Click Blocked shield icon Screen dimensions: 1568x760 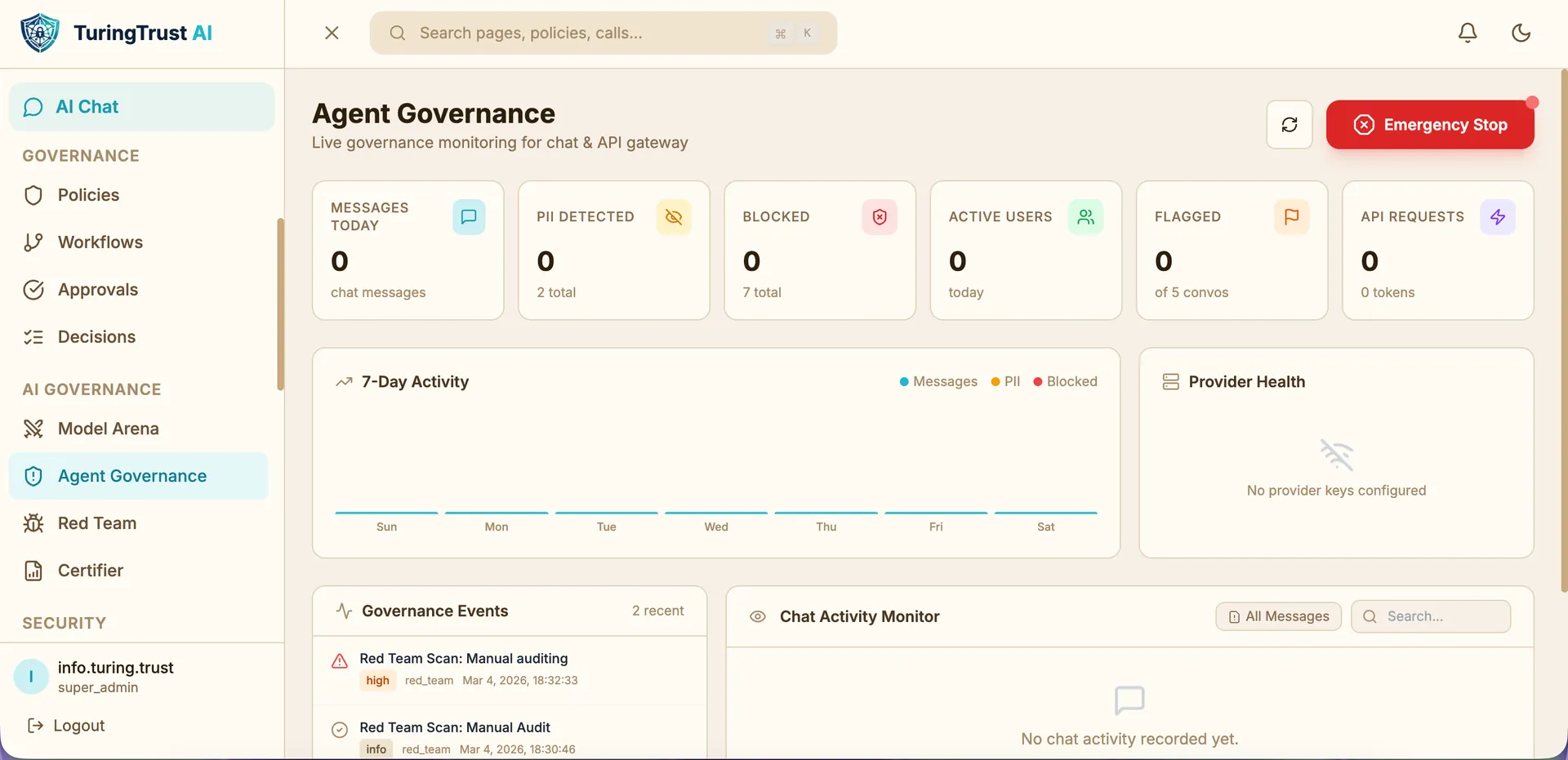click(x=880, y=217)
